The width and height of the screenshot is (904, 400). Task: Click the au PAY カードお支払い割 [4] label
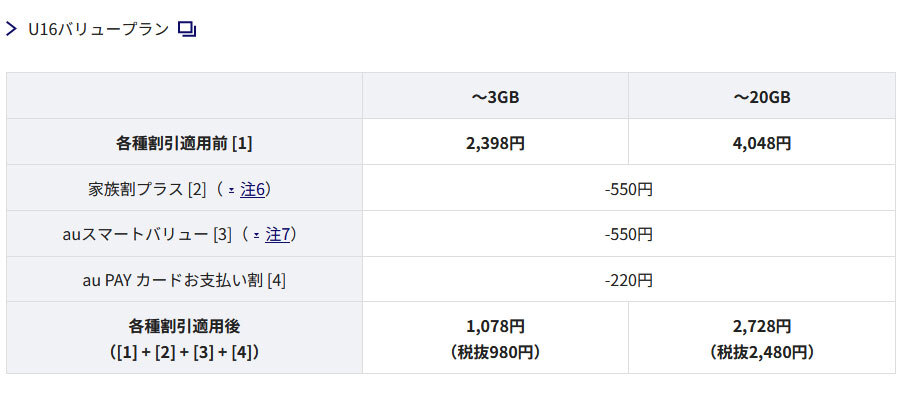pyautogui.click(x=184, y=281)
